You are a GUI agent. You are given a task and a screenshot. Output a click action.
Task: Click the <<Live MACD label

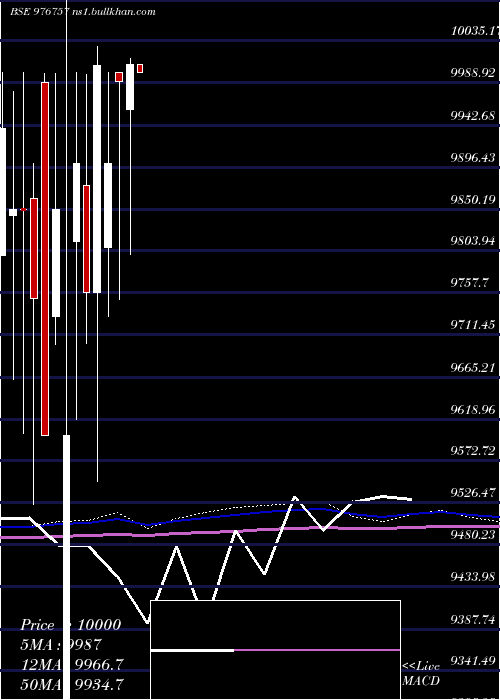[421, 673]
